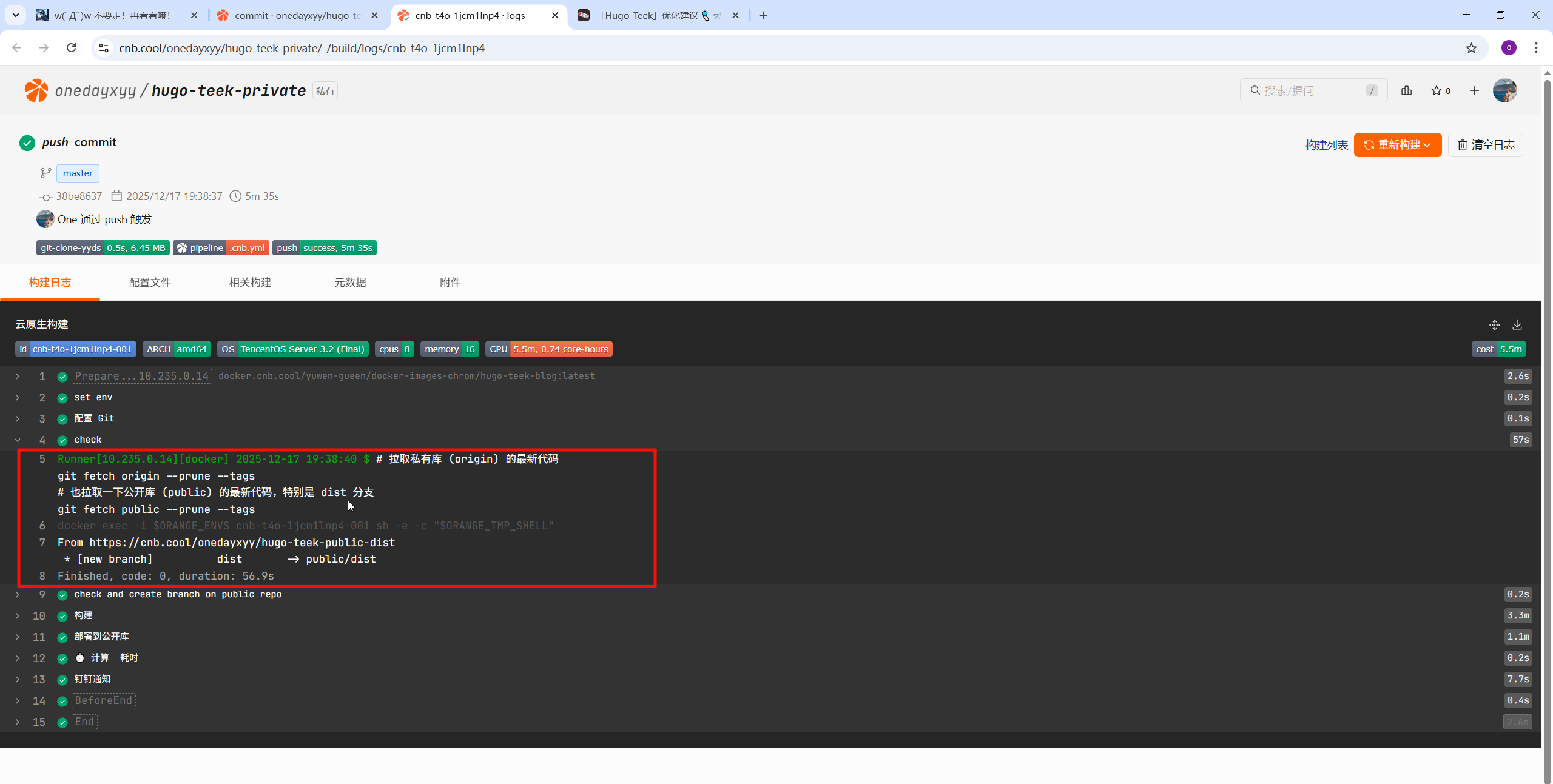Switch to the 配置文件 tab
Screen dimensions: 1553x784
coord(150,282)
